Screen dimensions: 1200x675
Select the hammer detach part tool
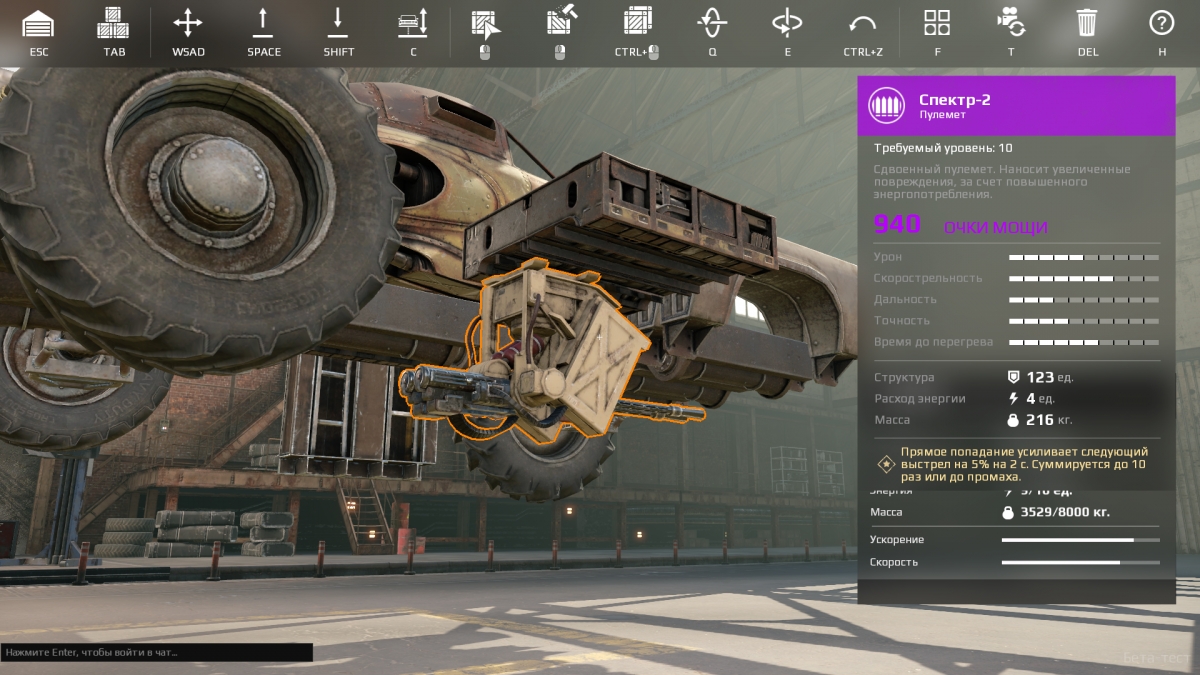point(561,23)
